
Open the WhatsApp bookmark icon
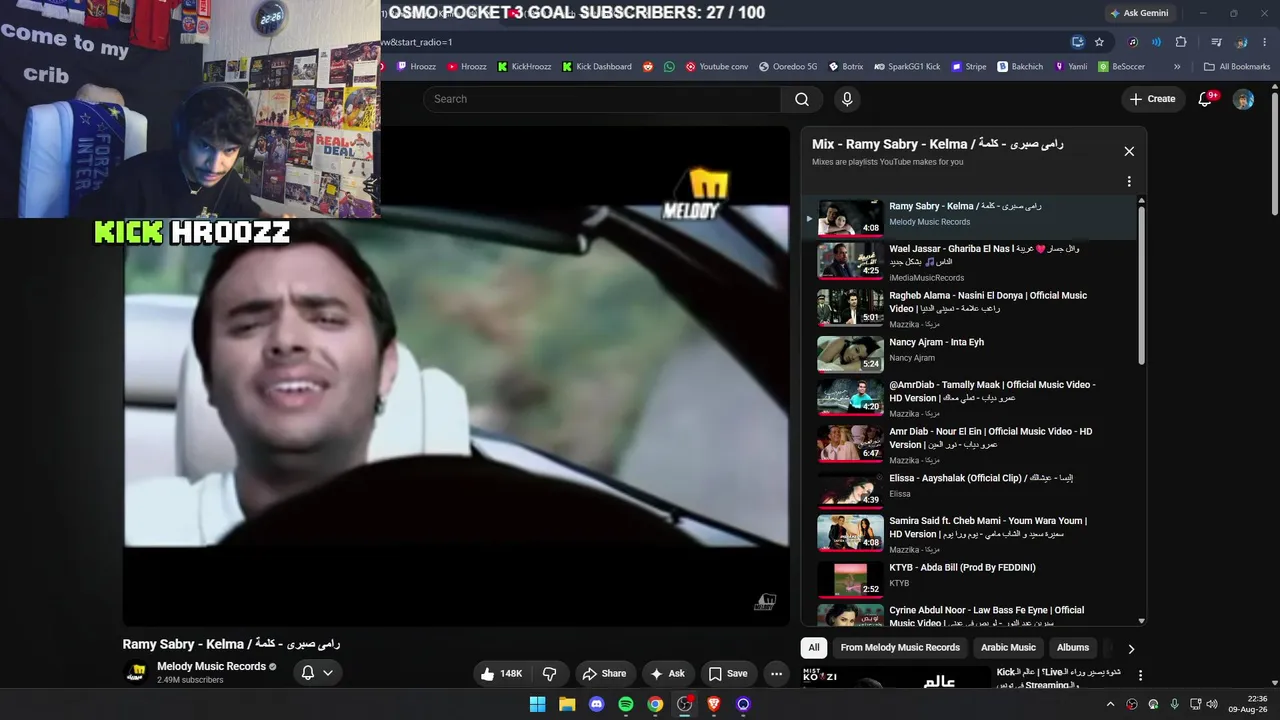(x=669, y=67)
